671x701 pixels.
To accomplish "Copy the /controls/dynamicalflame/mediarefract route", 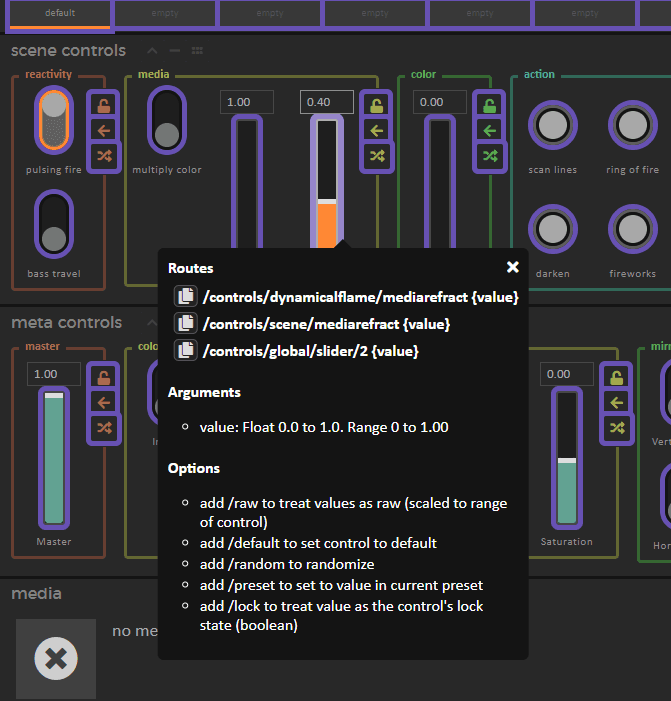I will (185, 297).
